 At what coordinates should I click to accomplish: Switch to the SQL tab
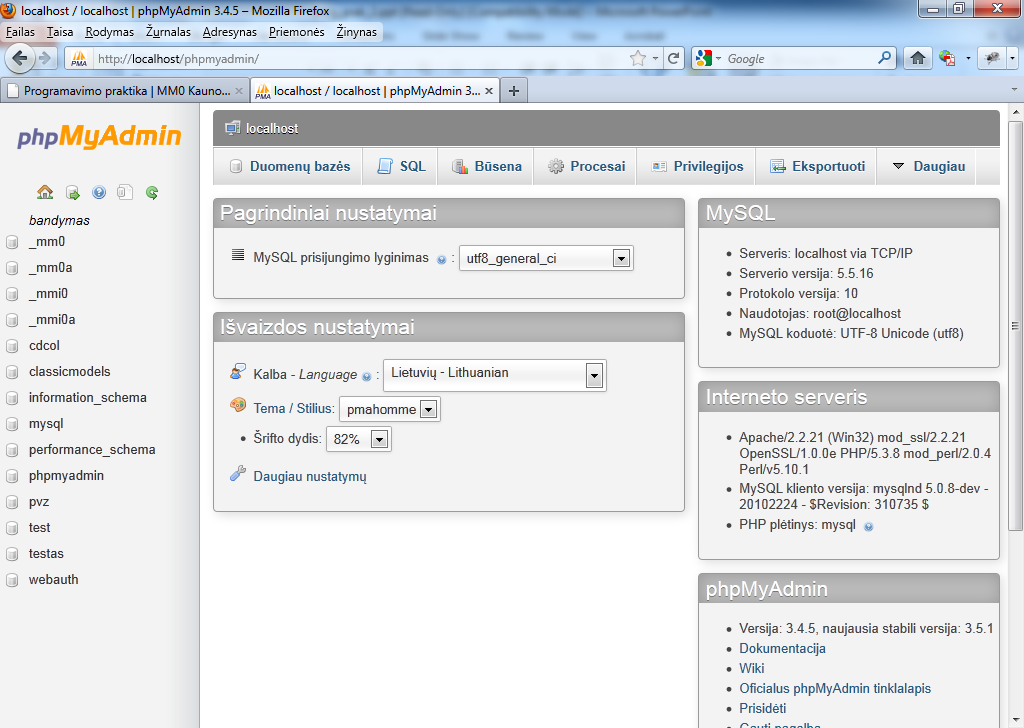(401, 166)
